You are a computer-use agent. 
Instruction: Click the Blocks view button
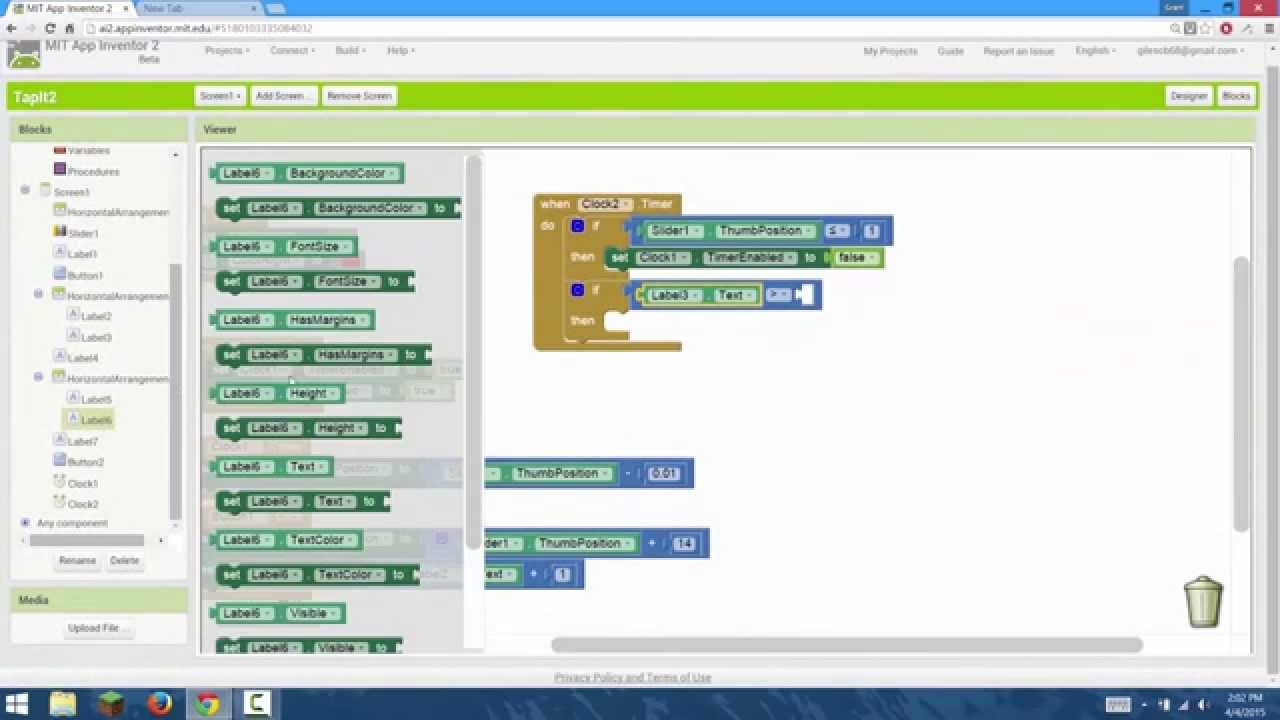(1236, 96)
